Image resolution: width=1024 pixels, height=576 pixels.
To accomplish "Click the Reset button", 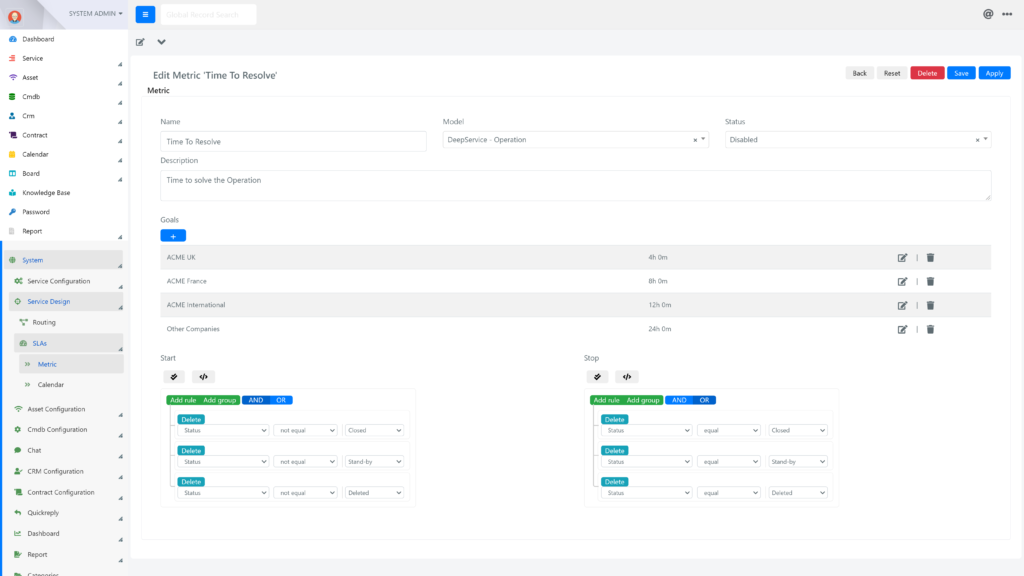I will point(892,73).
